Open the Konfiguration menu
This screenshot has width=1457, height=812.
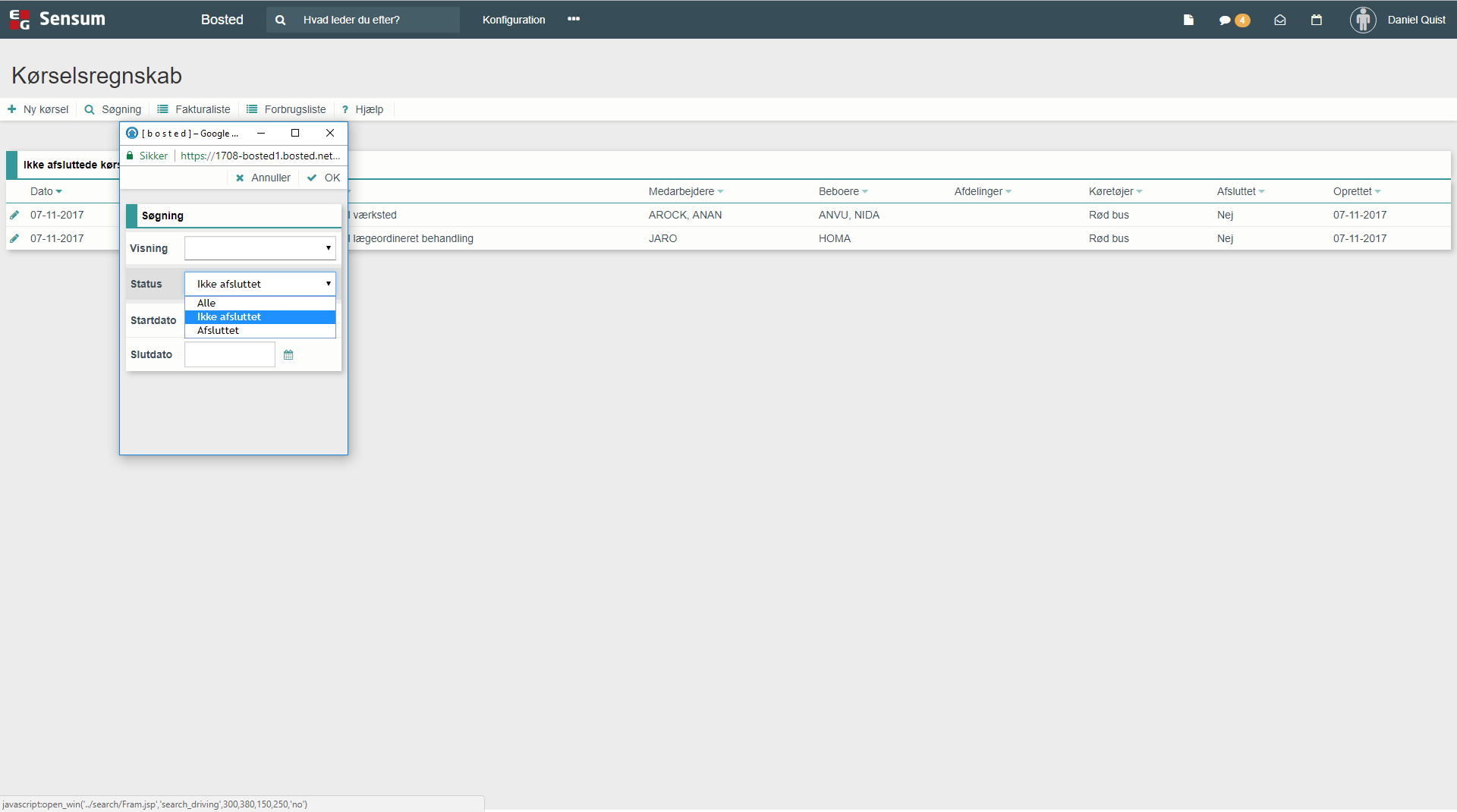pos(514,20)
